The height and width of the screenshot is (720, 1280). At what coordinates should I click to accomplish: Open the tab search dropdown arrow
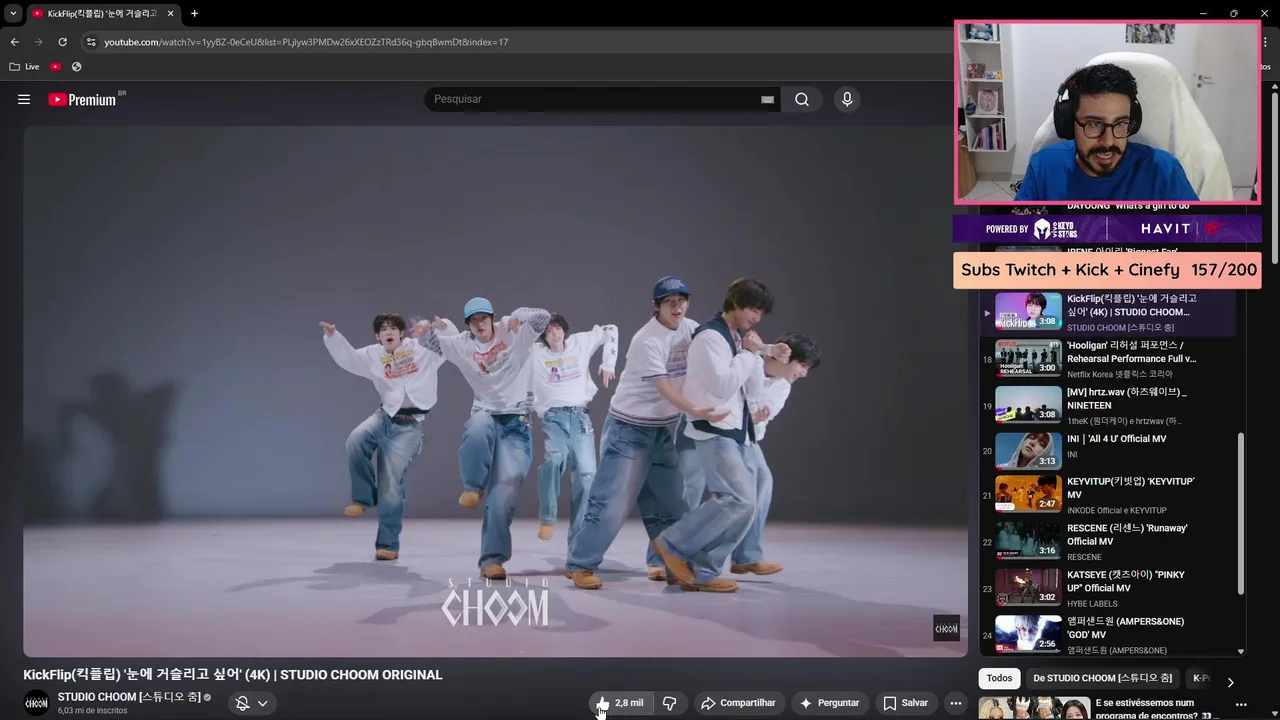(x=13, y=13)
